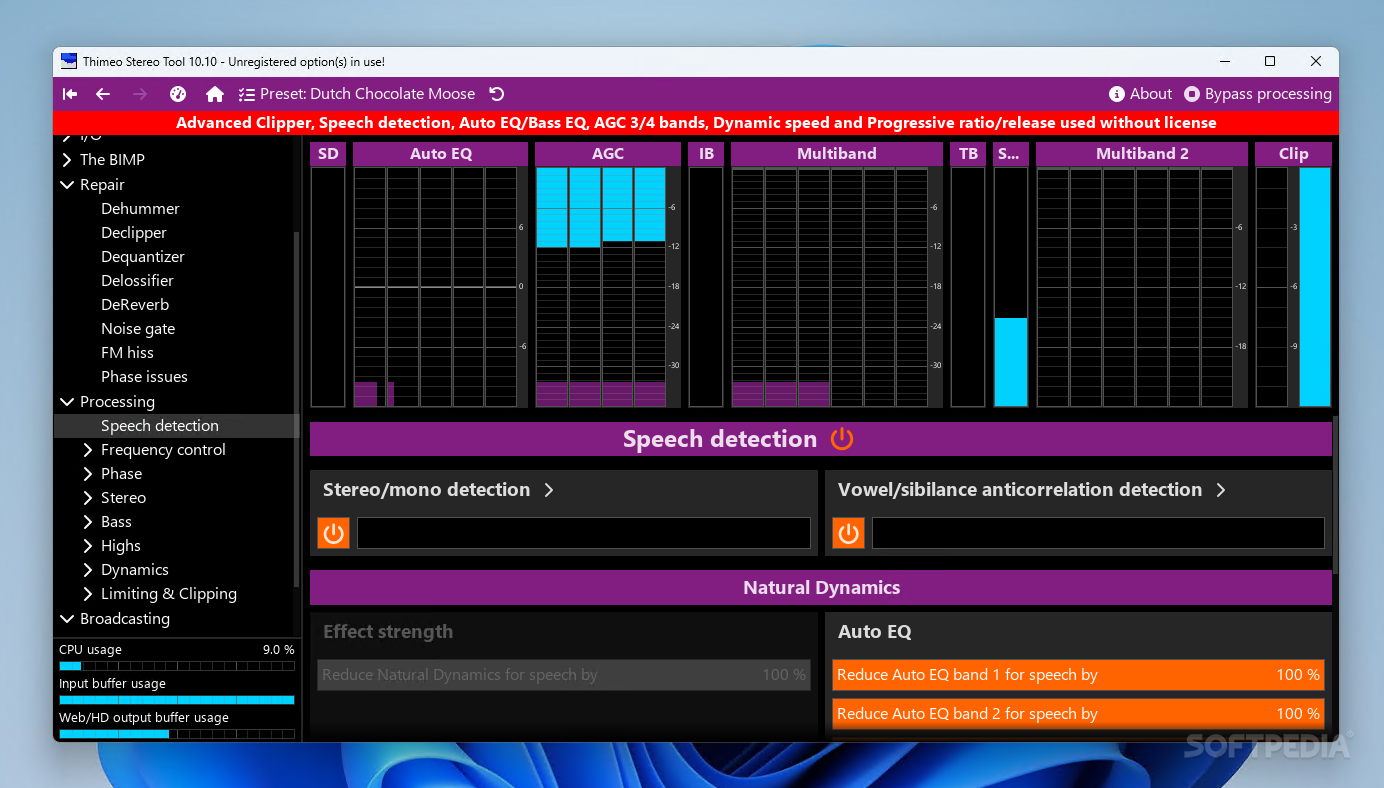The image size is (1384, 788).
Task: Select DeReverb in the sidebar
Action: [135, 305]
